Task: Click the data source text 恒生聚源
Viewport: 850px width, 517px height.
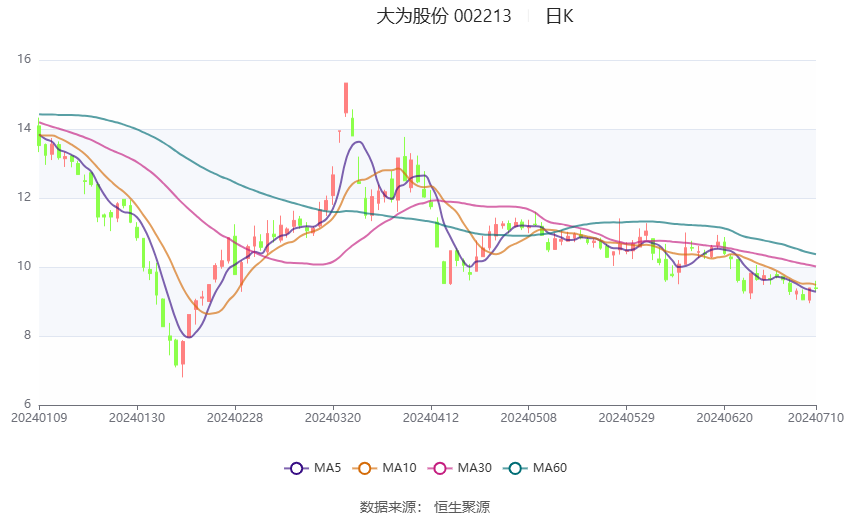Action: tap(462, 507)
